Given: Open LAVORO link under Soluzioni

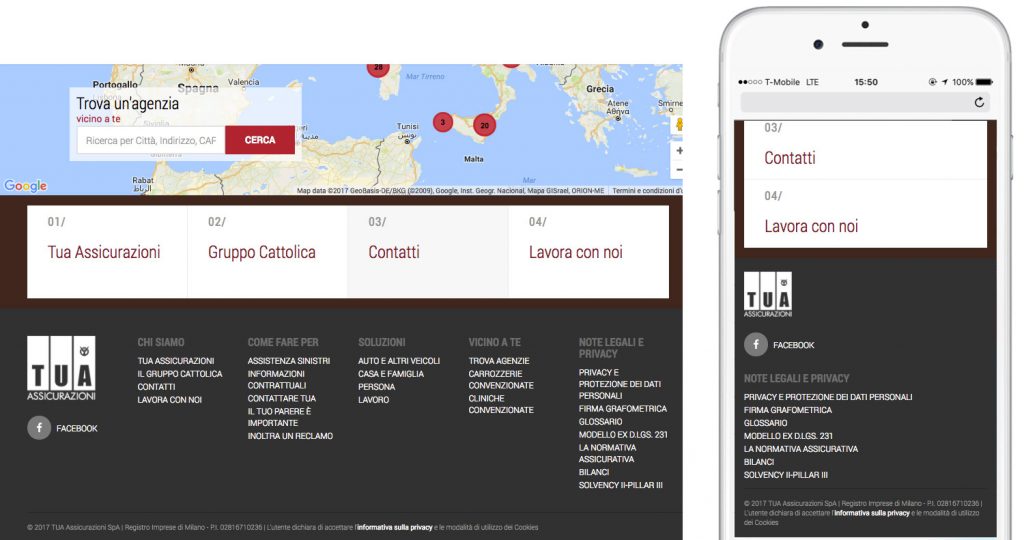Looking at the screenshot, I should pos(374,400).
